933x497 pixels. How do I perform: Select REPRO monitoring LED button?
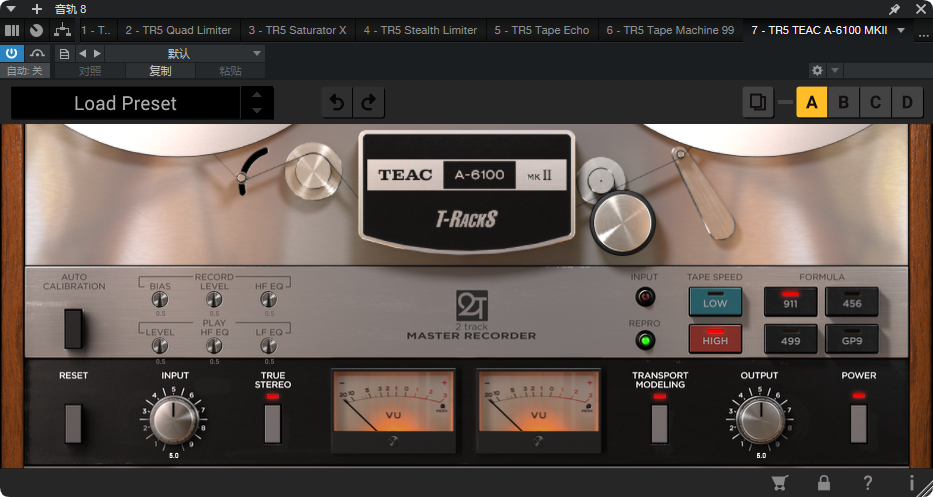(x=645, y=341)
